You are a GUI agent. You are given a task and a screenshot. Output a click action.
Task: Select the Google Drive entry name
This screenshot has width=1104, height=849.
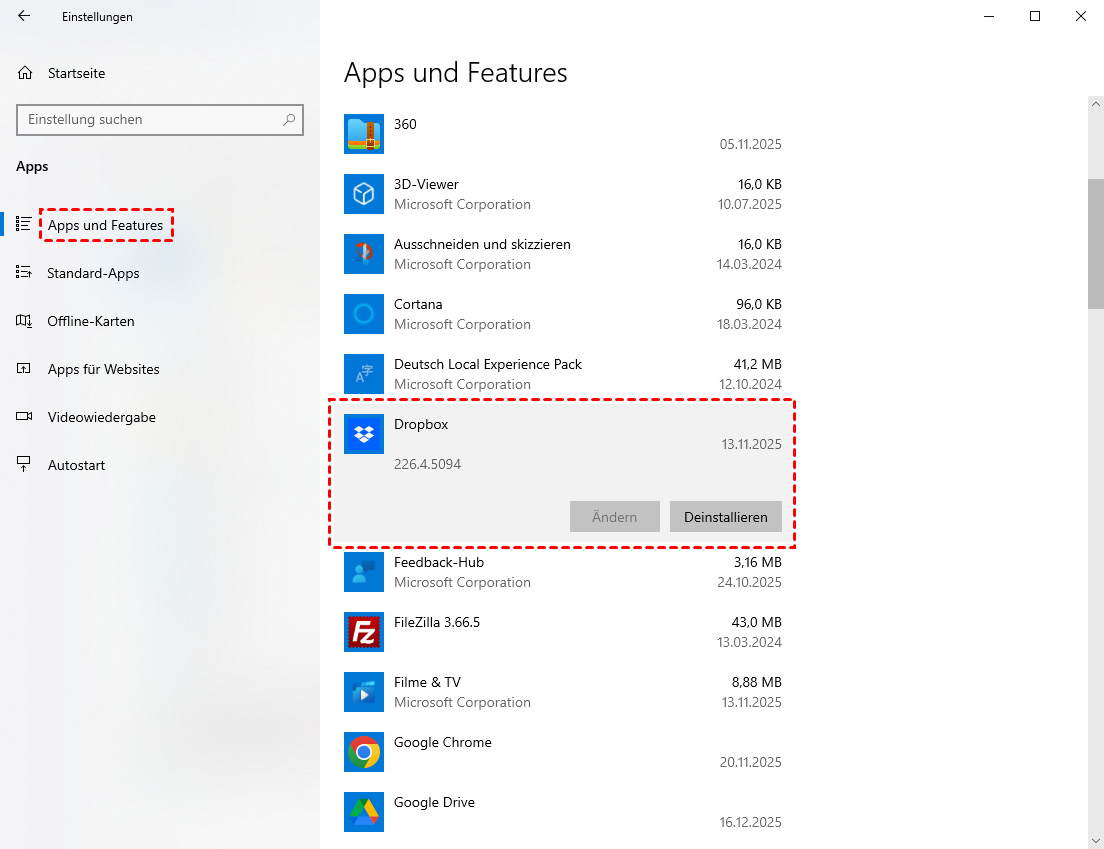point(434,803)
